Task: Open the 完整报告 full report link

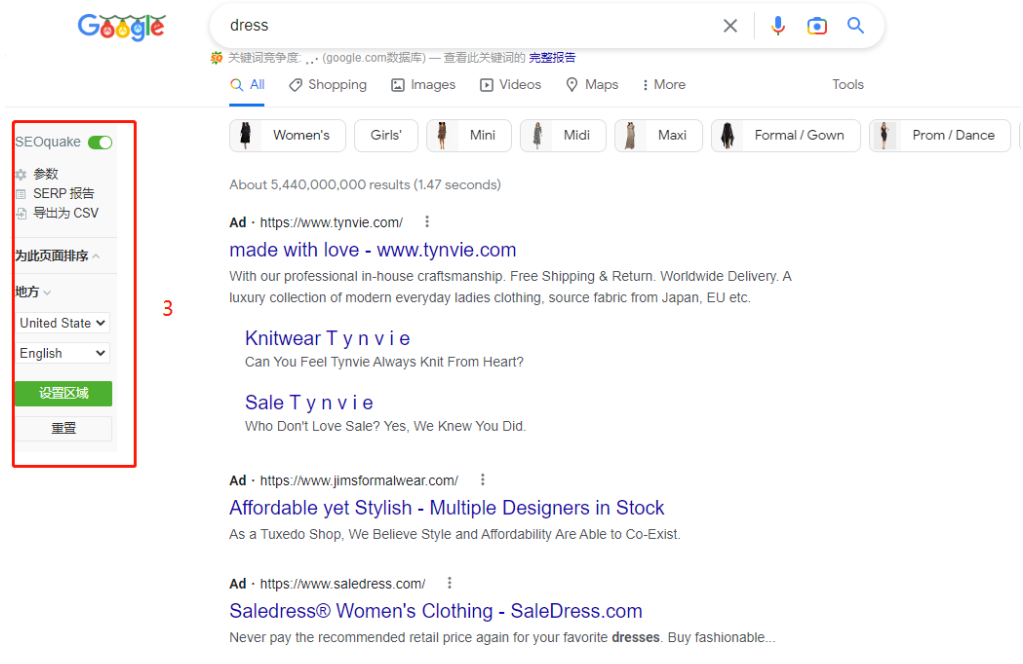Action: (x=552, y=58)
